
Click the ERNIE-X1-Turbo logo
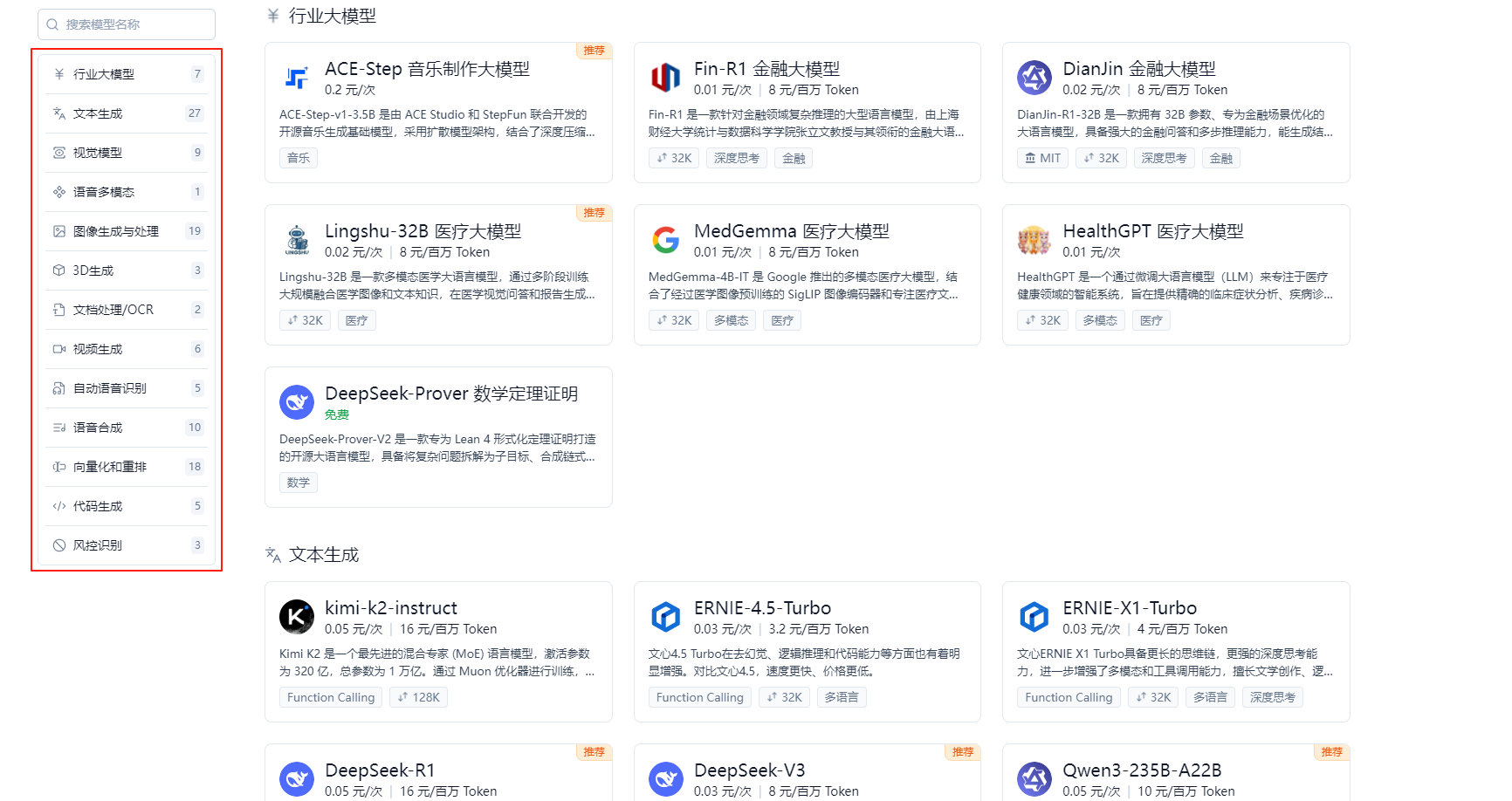[x=1034, y=617]
